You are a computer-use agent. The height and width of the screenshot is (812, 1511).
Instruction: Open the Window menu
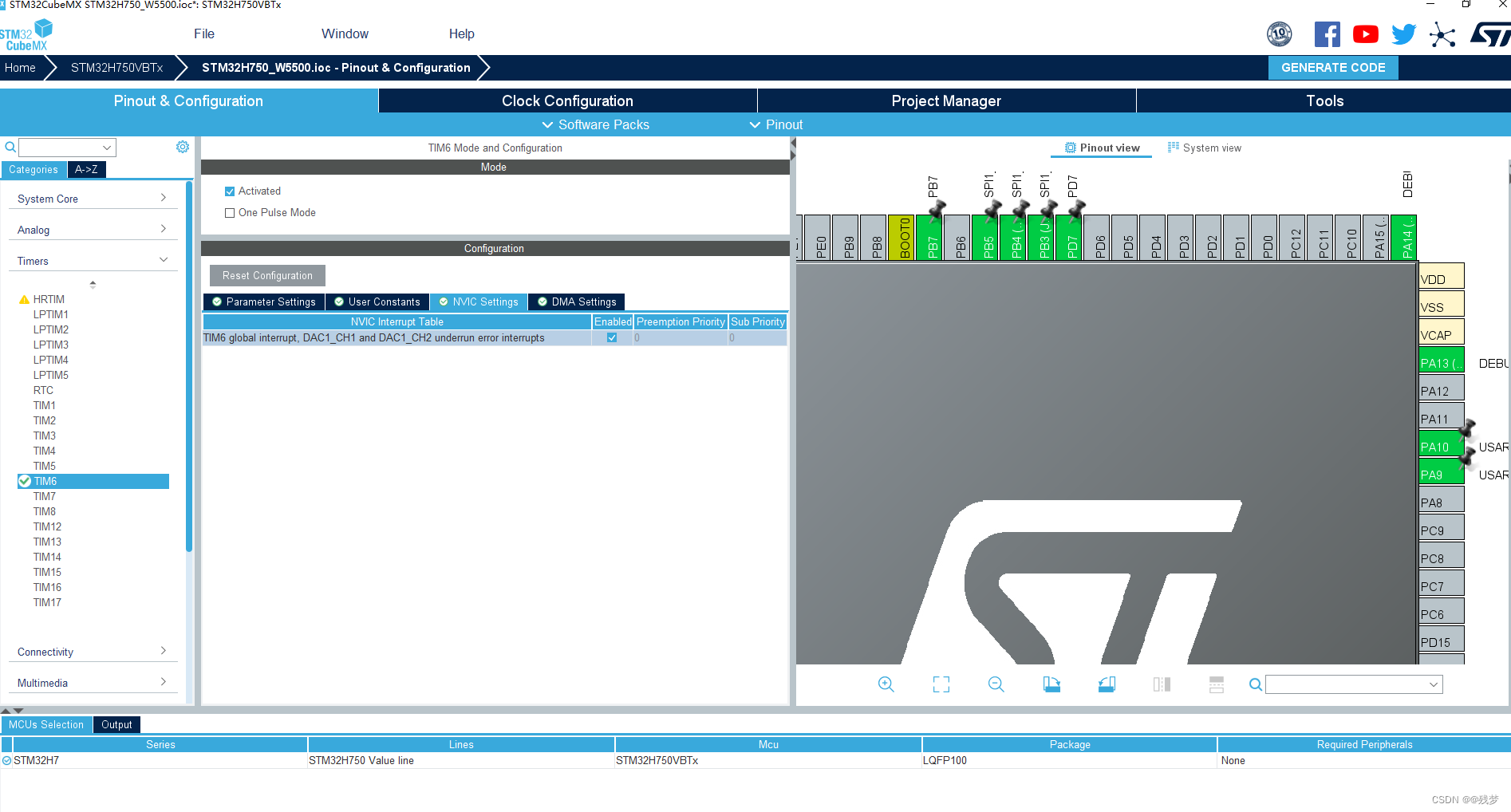click(x=345, y=34)
